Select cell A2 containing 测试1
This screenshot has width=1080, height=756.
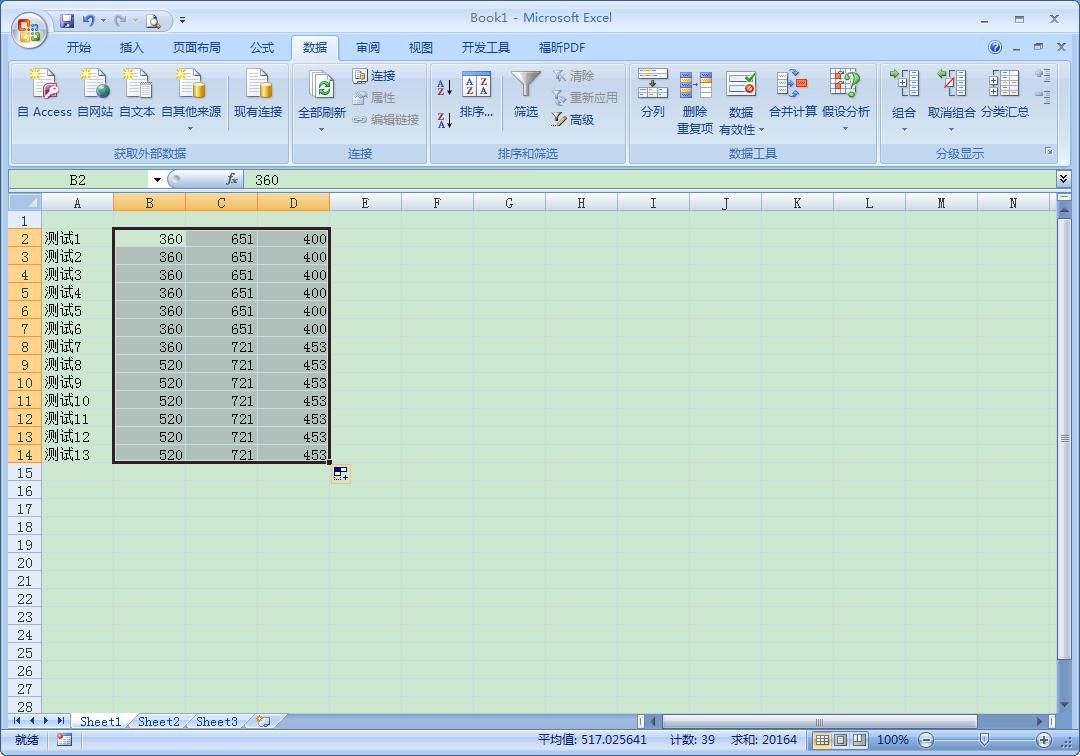pos(77,239)
